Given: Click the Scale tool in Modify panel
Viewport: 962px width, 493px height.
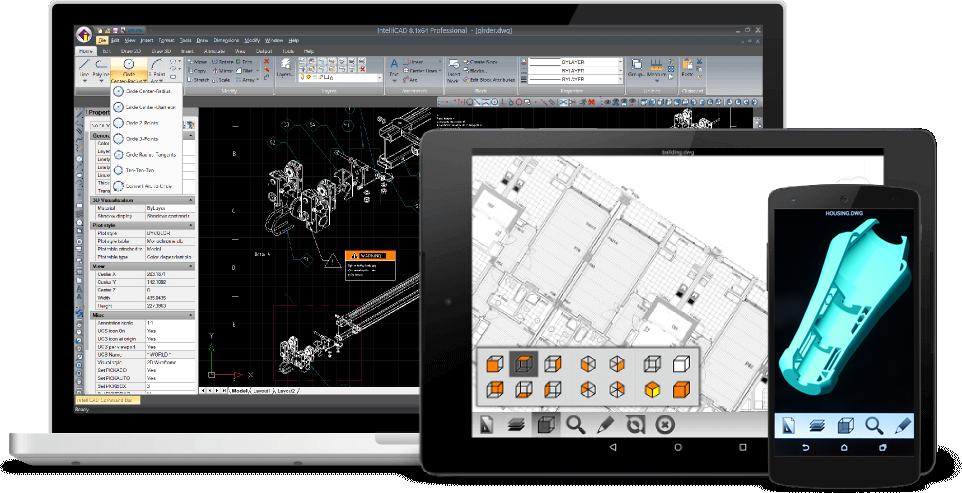Looking at the screenshot, I should point(222,80).
